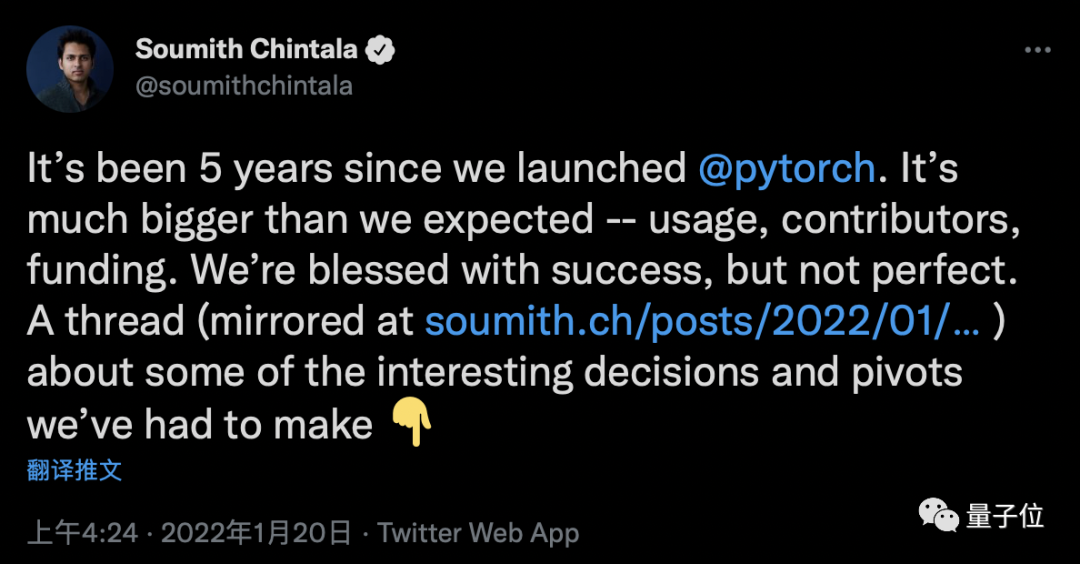
Task: Follow the soumith.ch/posts/2022/01 link
Action: click(x=699, y=321)
